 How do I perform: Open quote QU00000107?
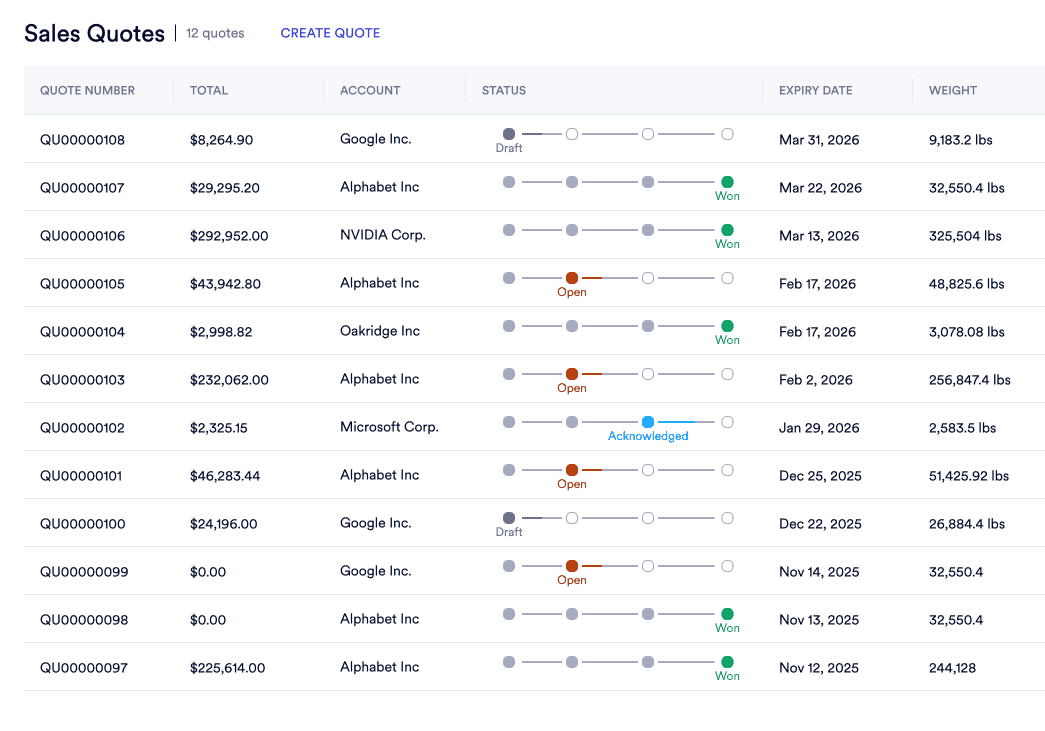coord(82,188)
